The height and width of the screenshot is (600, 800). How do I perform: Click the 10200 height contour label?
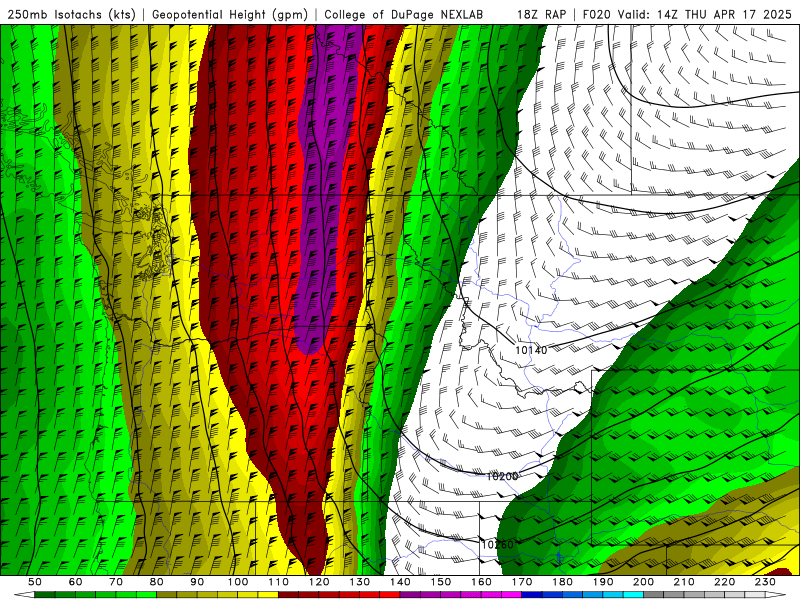(x=502, y=476)
